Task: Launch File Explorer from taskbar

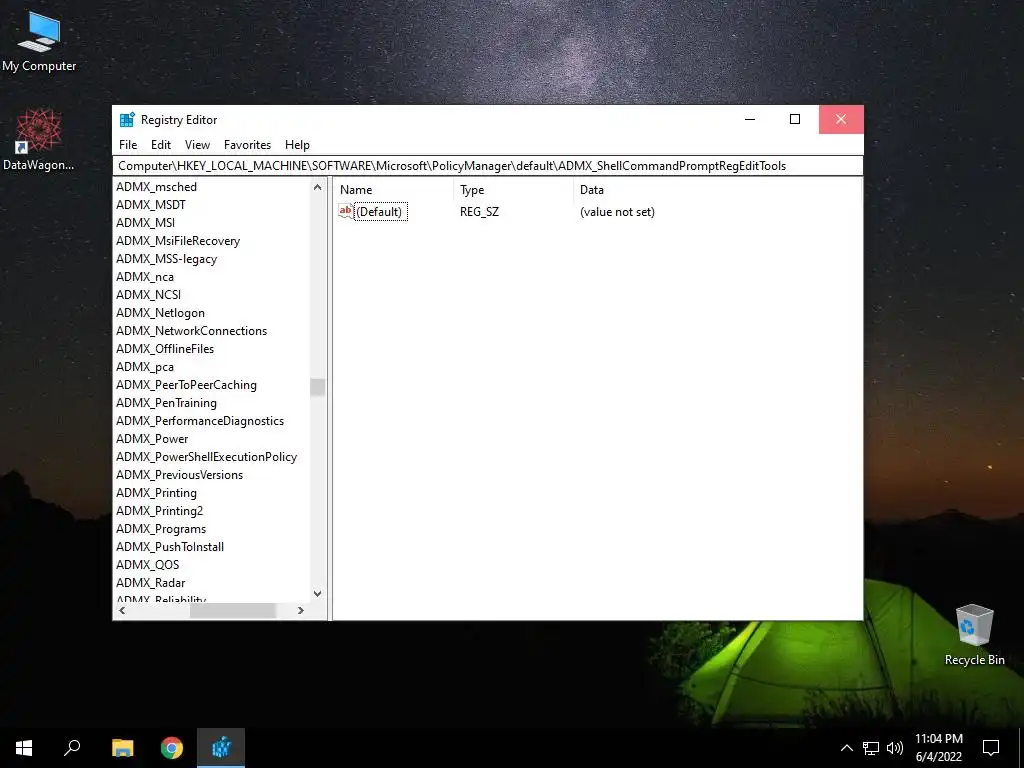Action: pos(122,748)
